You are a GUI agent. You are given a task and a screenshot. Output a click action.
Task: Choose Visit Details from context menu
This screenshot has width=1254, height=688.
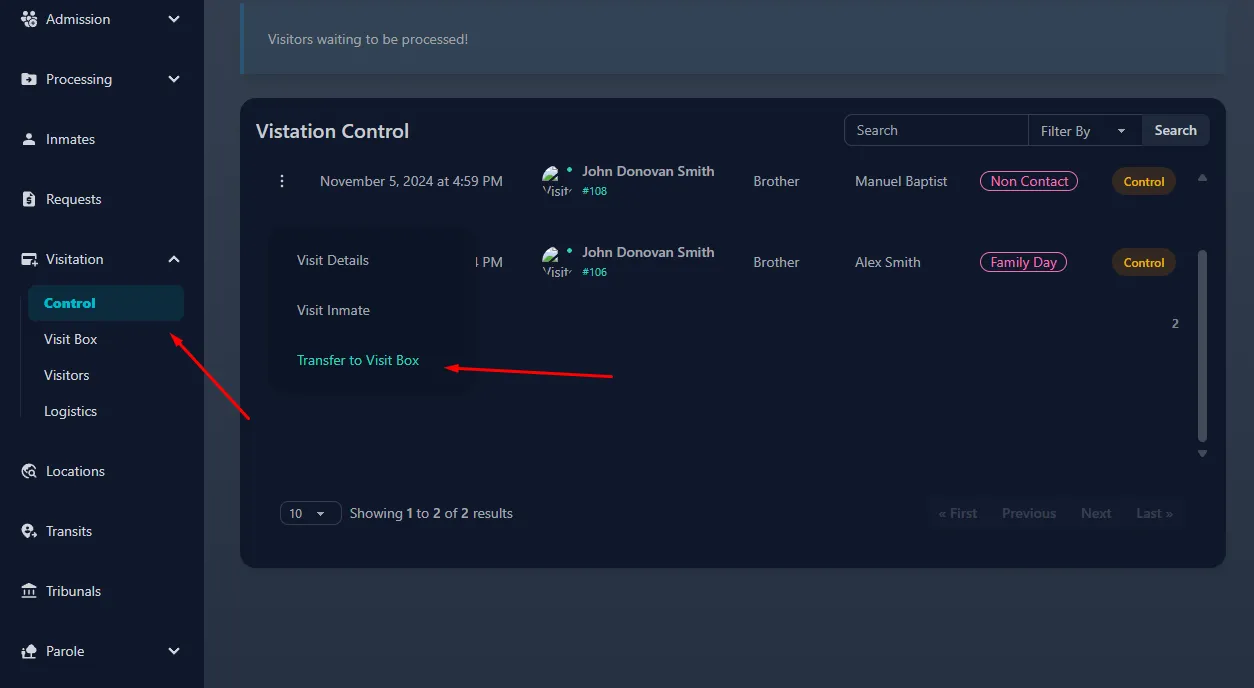click(333, 260)
